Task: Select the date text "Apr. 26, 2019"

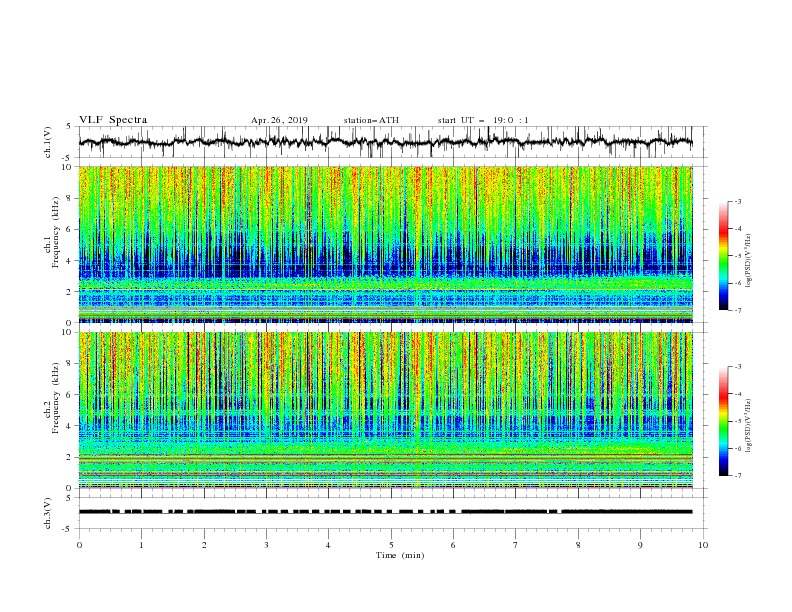Action: tap(279, 120)
